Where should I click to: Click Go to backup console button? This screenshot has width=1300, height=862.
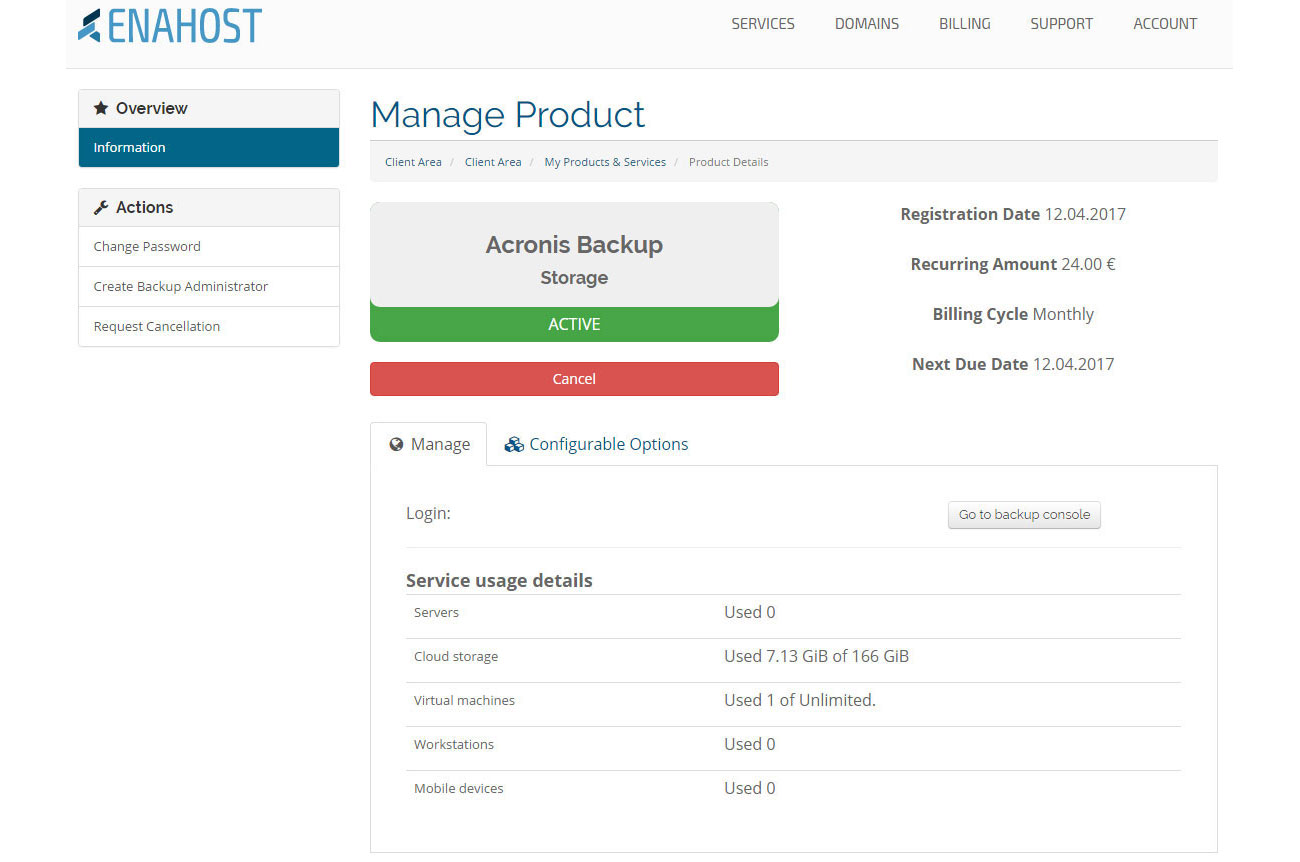[x=1024, y=515]
